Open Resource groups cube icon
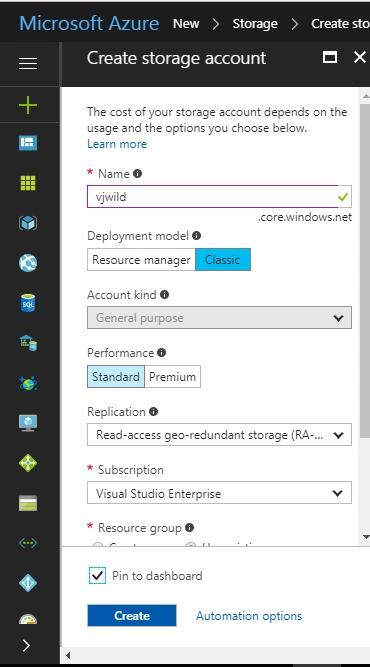This screenshot has width=370, height=667. point(28,223)
